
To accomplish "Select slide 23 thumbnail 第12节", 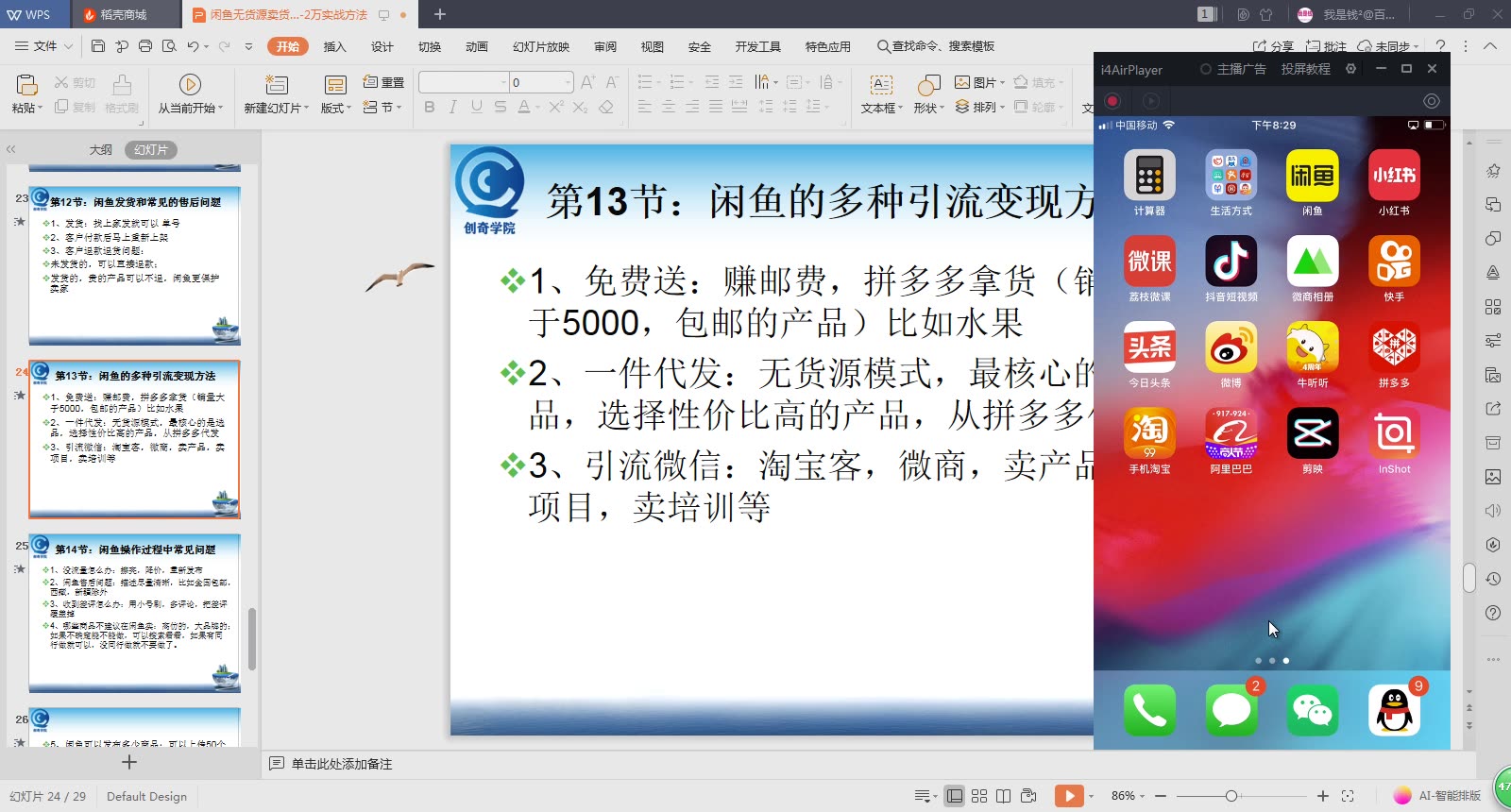I will (134, 265).
